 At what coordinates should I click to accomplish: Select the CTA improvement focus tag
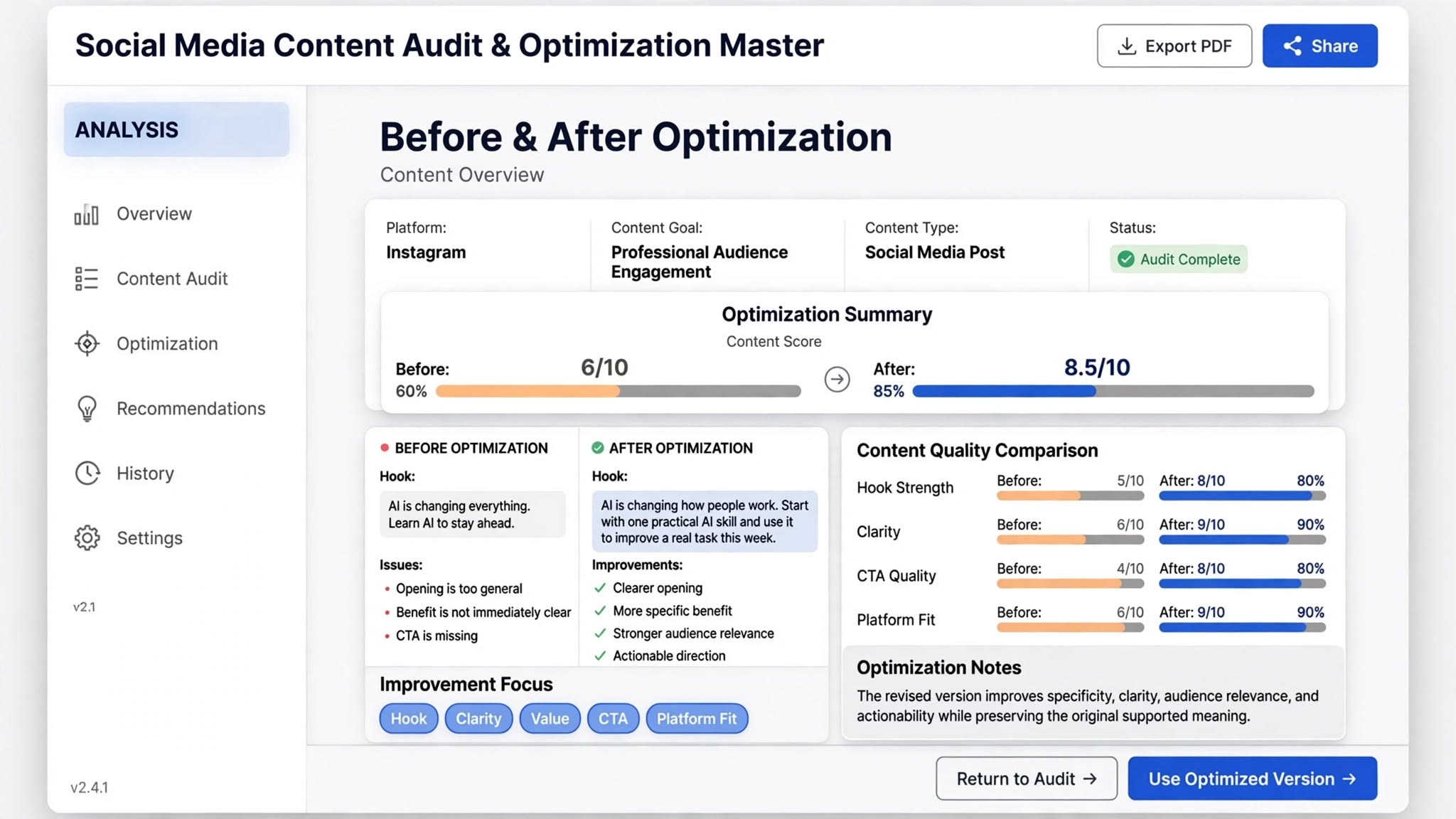[614, 719]
